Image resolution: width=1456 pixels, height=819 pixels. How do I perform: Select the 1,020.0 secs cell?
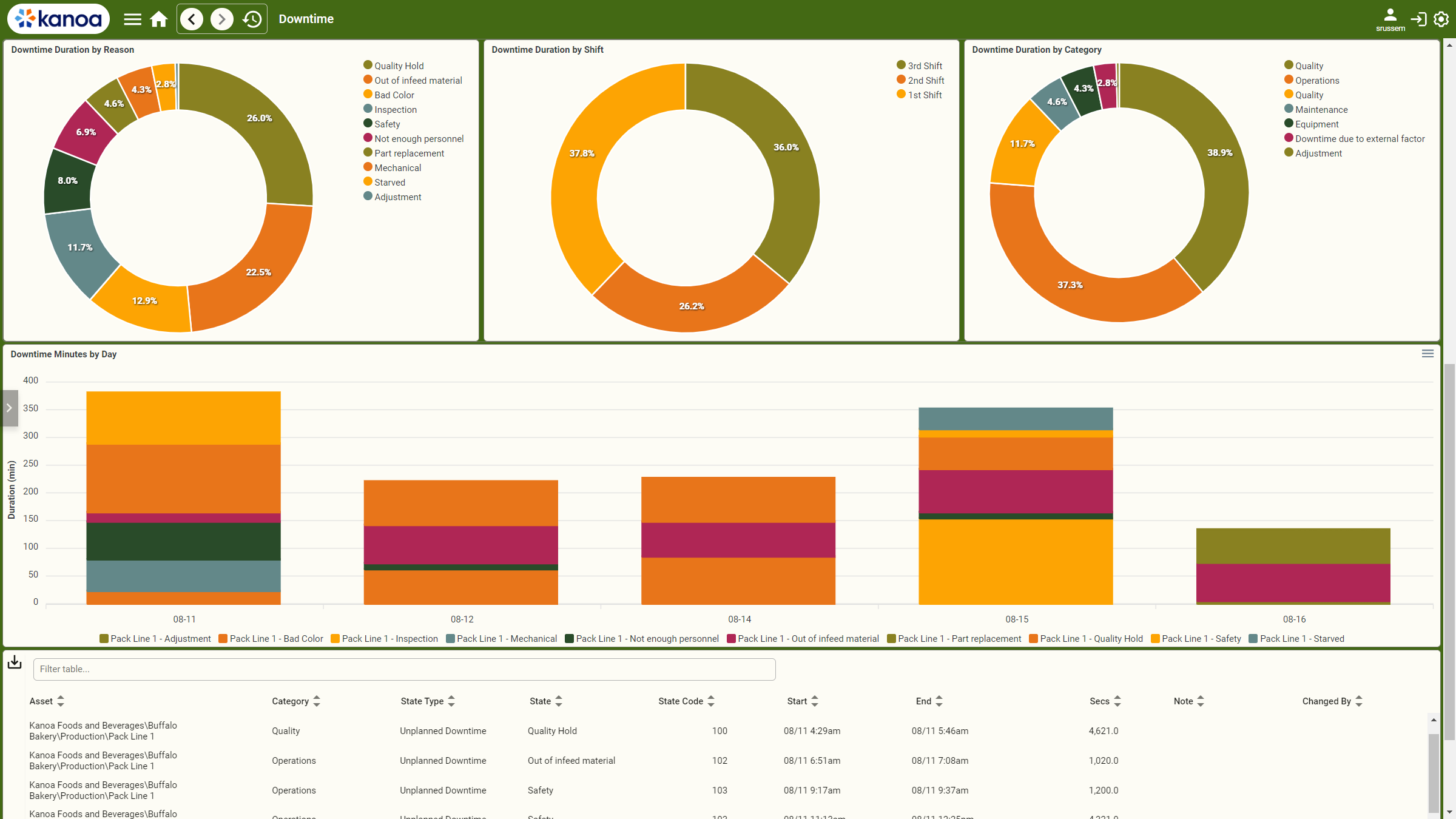(x=1104, y=761)
